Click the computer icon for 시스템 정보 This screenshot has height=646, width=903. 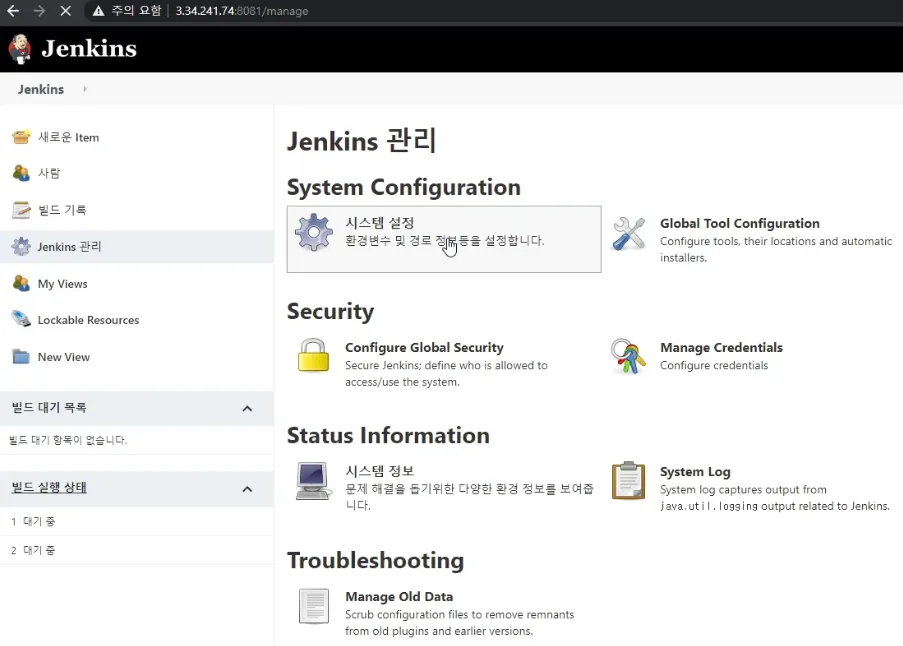pos(314,480)
